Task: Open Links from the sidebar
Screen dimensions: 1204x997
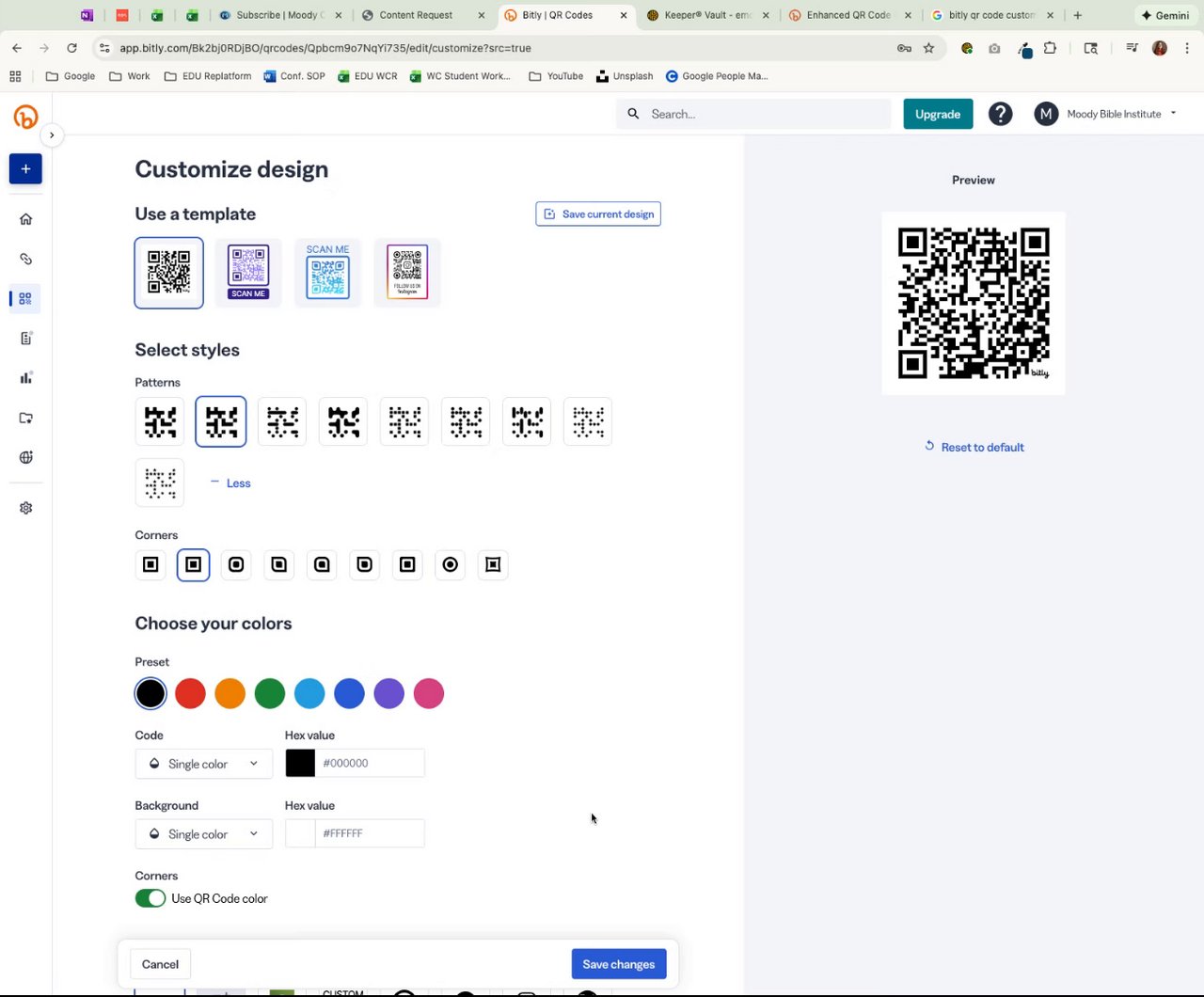Action: pos(25,259)
